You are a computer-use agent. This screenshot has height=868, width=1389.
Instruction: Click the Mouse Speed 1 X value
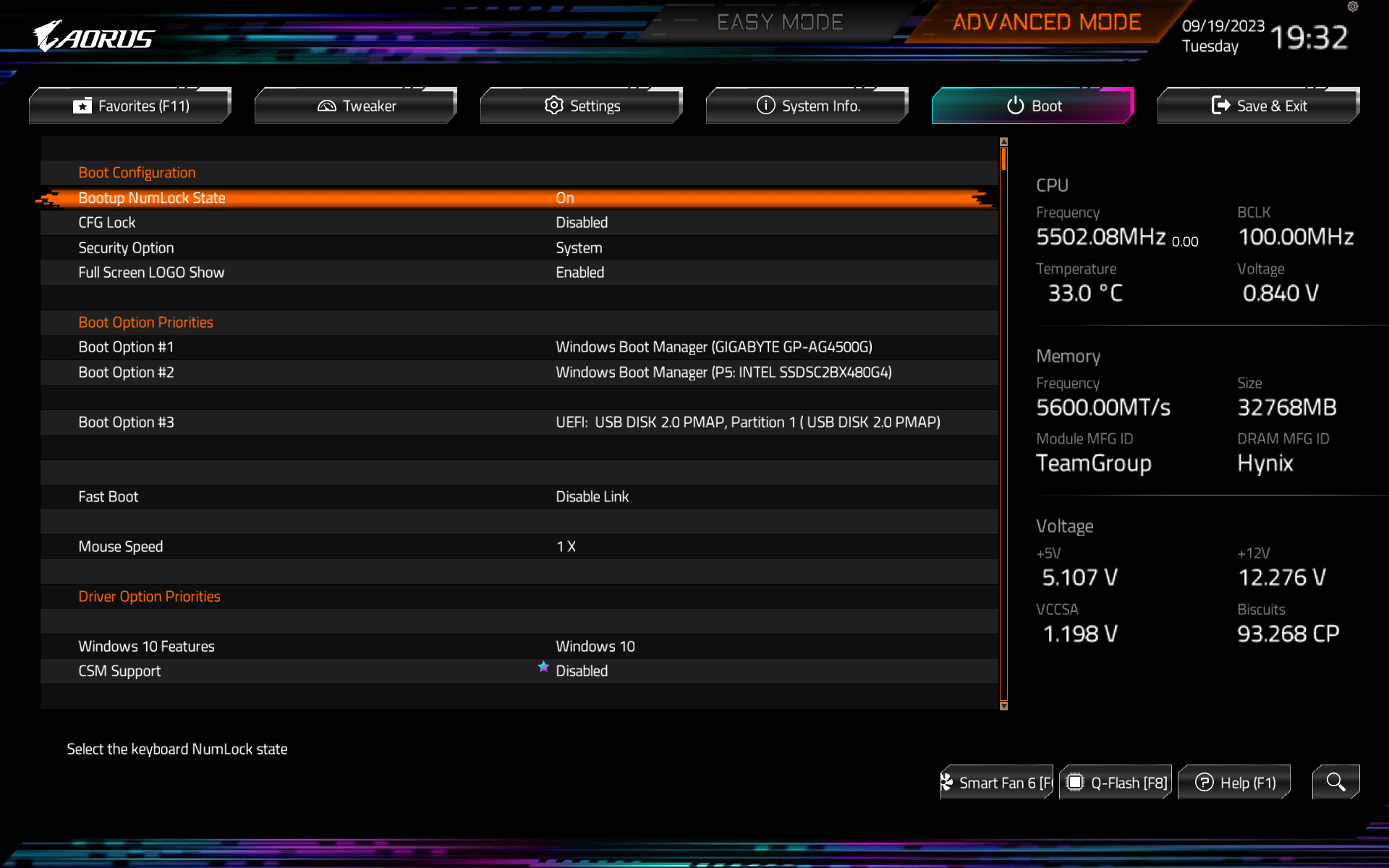pos(566,547)
